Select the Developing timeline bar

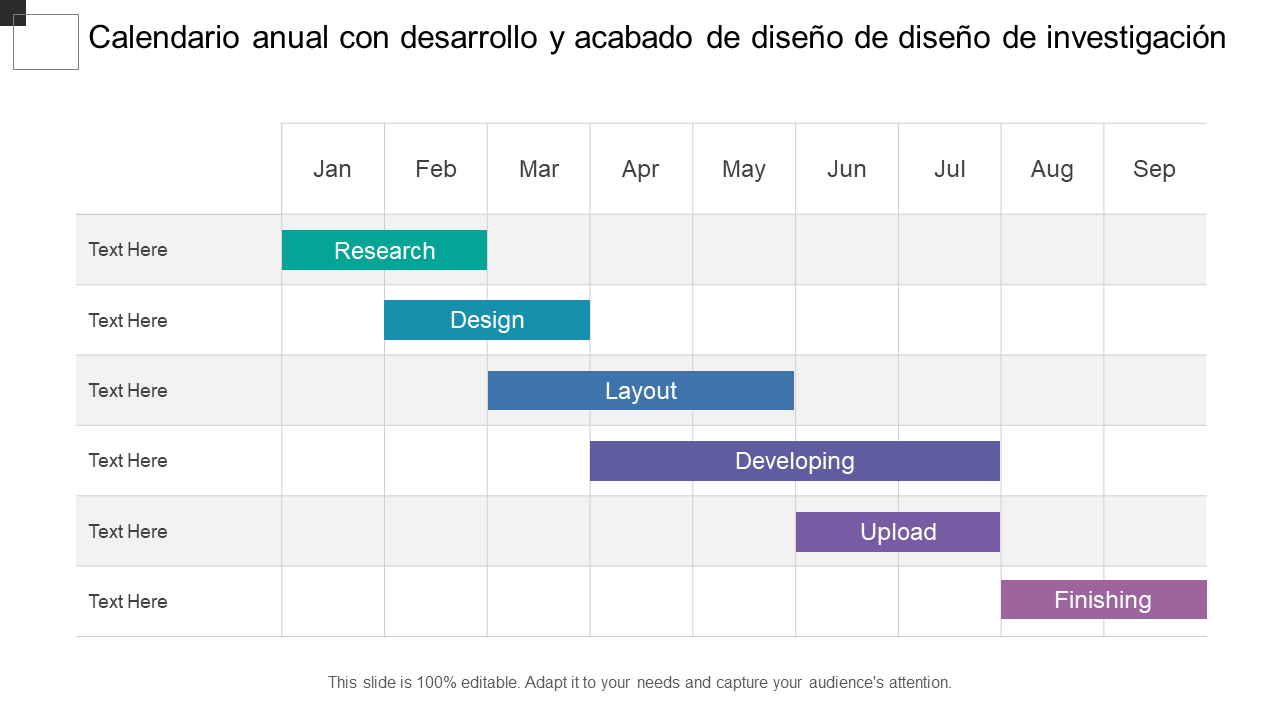795,461
